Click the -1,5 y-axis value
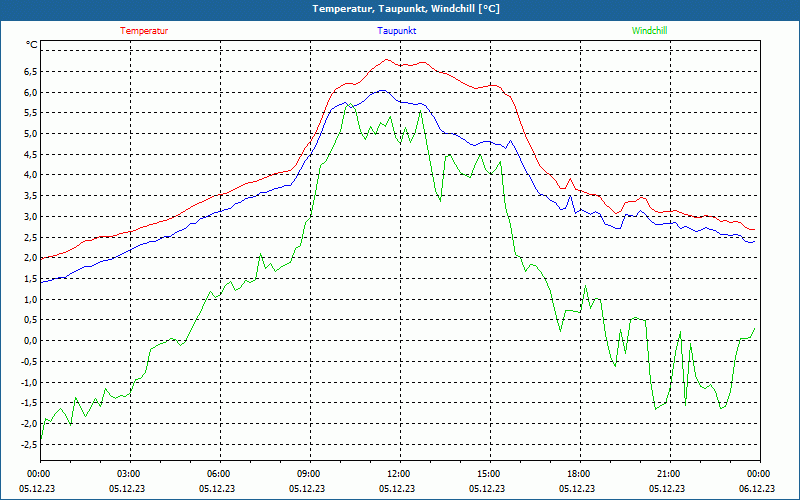Image resolution: width=800 pixels, height=500 pixels. (30, 403)
